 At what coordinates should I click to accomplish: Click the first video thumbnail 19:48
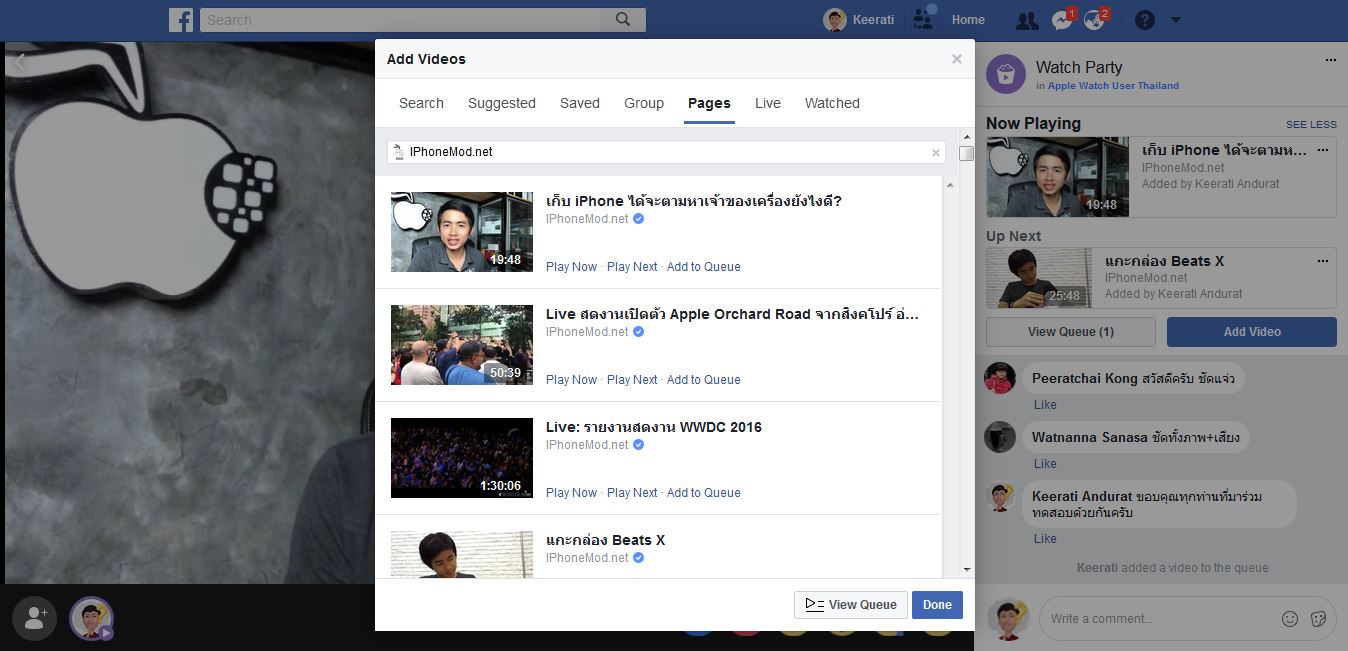tap(462, 232)
